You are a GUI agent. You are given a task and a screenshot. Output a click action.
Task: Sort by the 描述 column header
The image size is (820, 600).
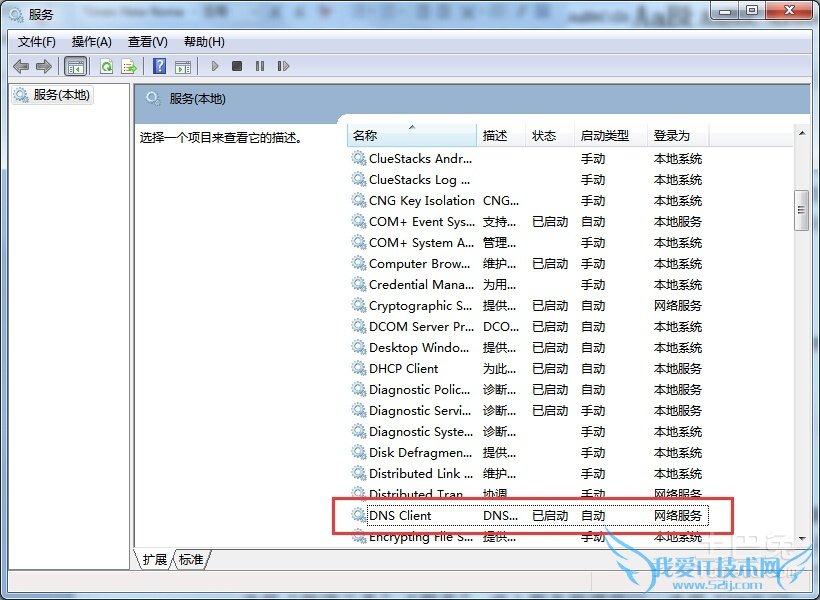[500, 135]
